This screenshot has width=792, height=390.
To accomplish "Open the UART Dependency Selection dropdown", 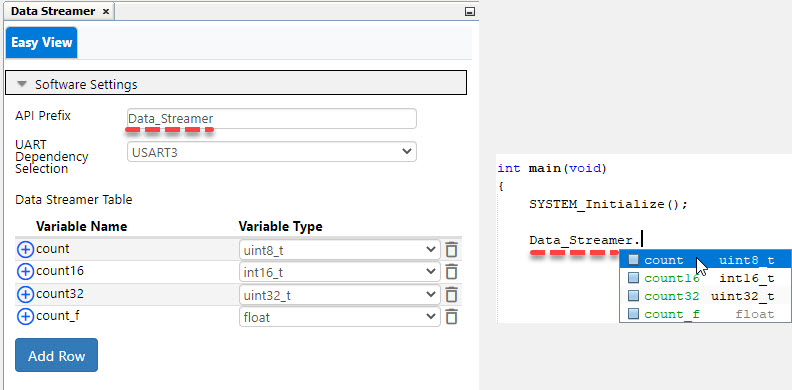I will point(272,152).
